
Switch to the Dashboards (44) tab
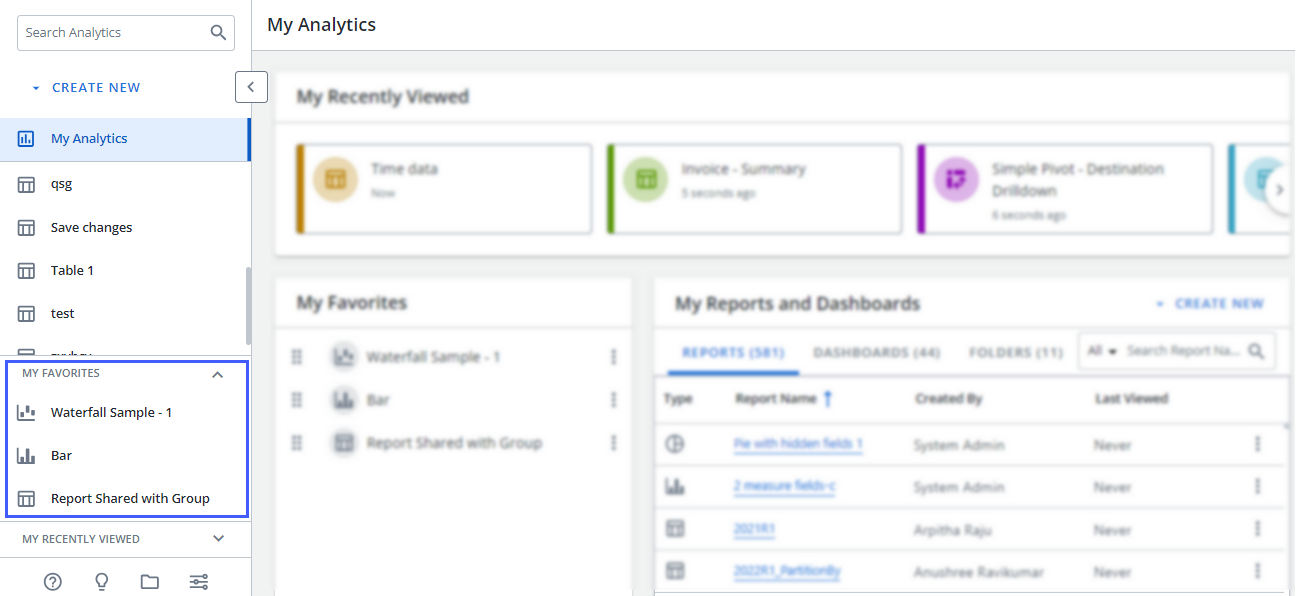(x=876, y=353)
